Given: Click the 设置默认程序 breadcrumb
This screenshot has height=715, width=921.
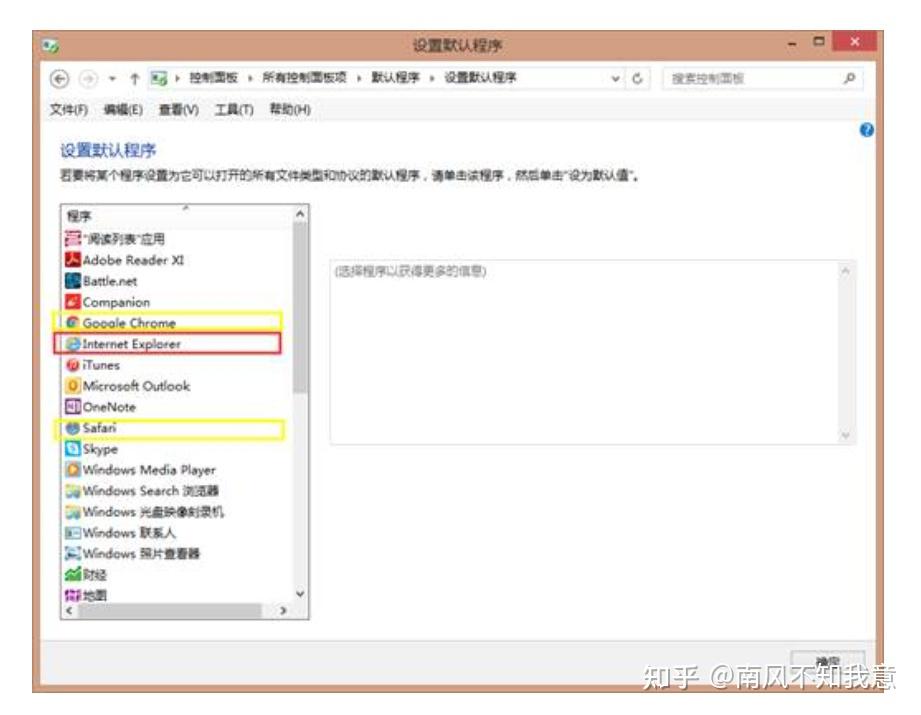Looking at the screenshot, I should (480, 78).
